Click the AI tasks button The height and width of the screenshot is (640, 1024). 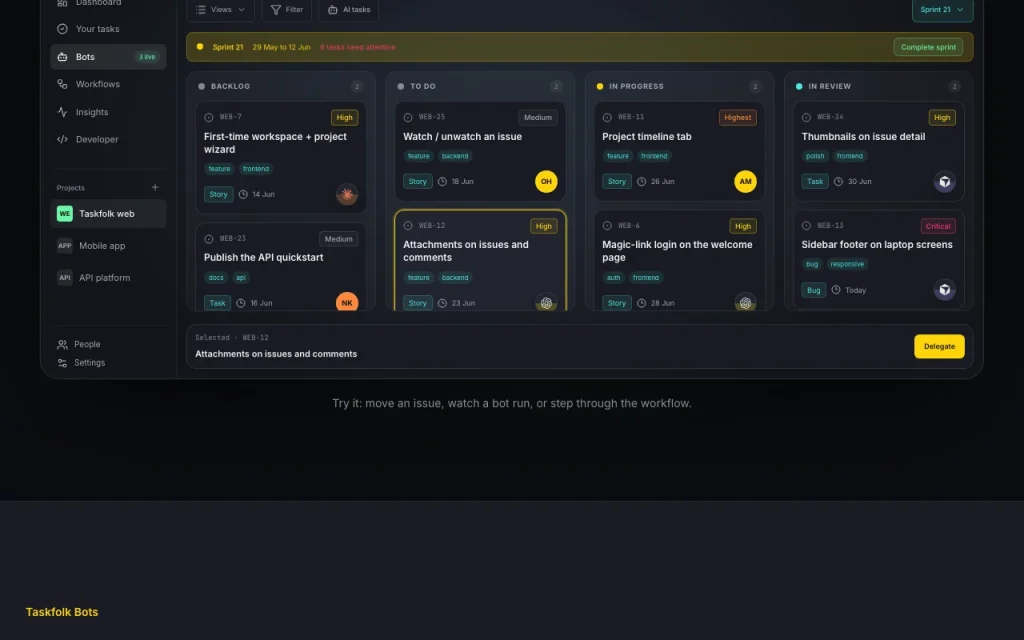pyautogui.click(x=349, y=10)
